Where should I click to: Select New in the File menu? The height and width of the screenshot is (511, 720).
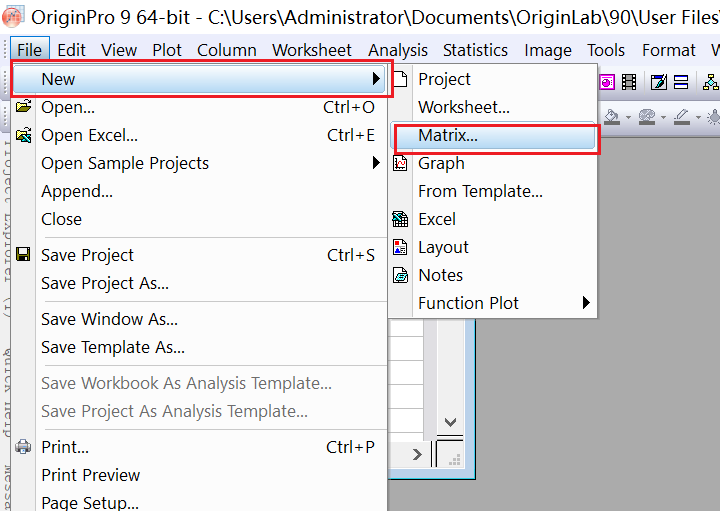coord(200,79)
